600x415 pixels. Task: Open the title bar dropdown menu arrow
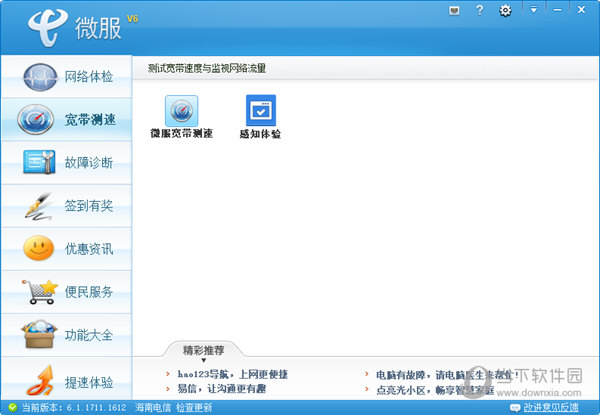pyautogui.click(x=533, y=10)
